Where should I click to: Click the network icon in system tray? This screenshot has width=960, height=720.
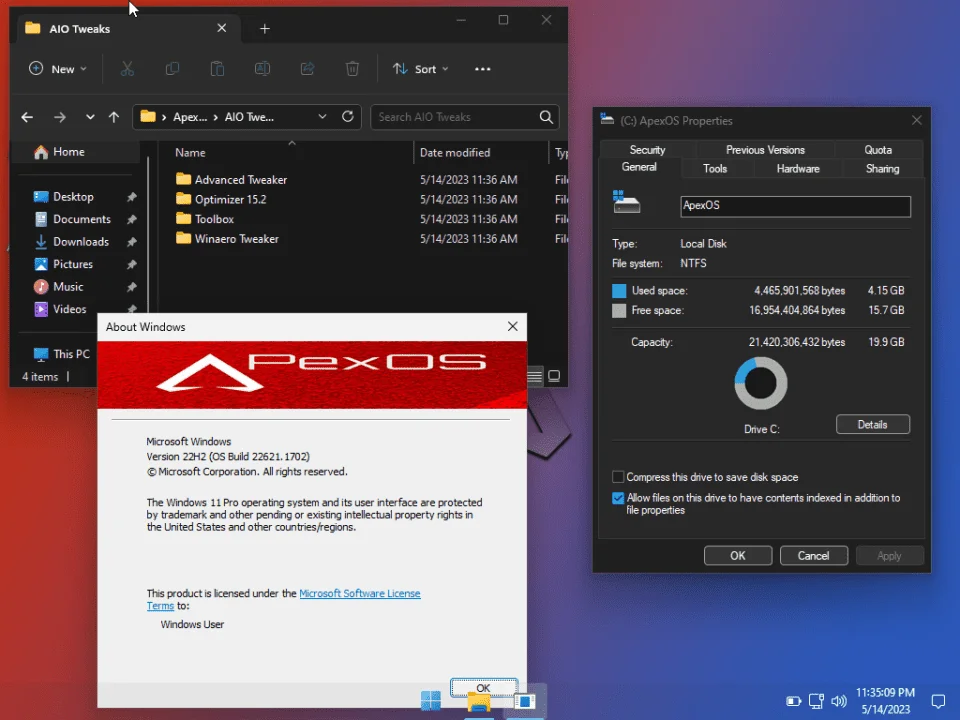816,701
